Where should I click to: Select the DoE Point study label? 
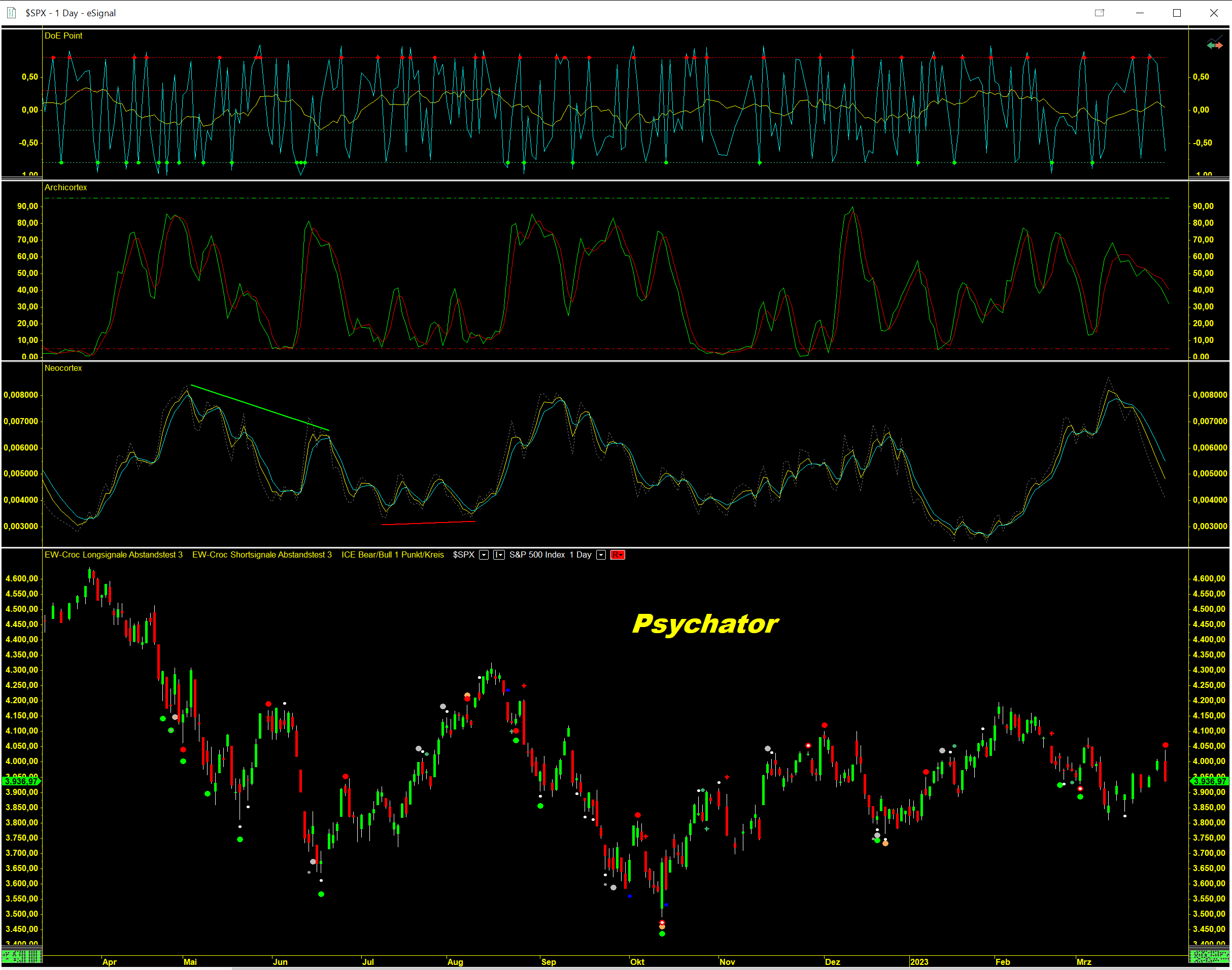(63, 36)
